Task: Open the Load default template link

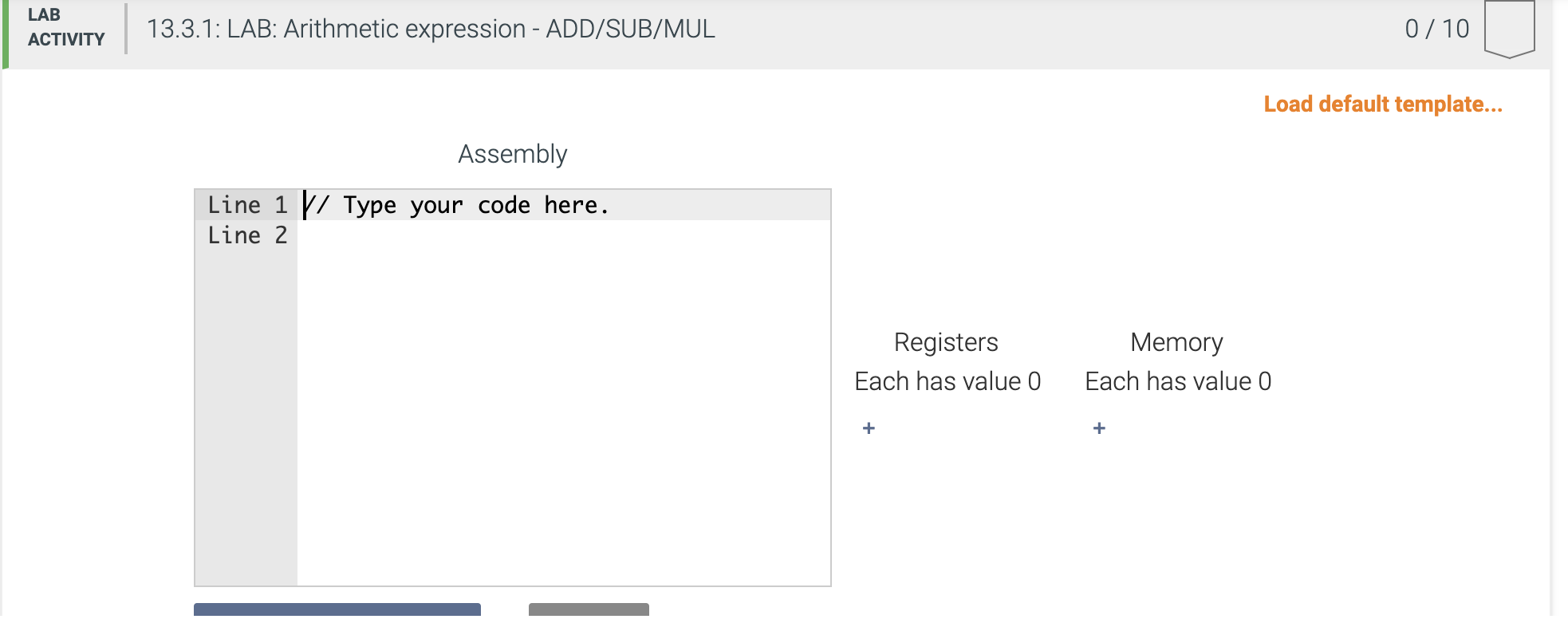Action: 1384,104
